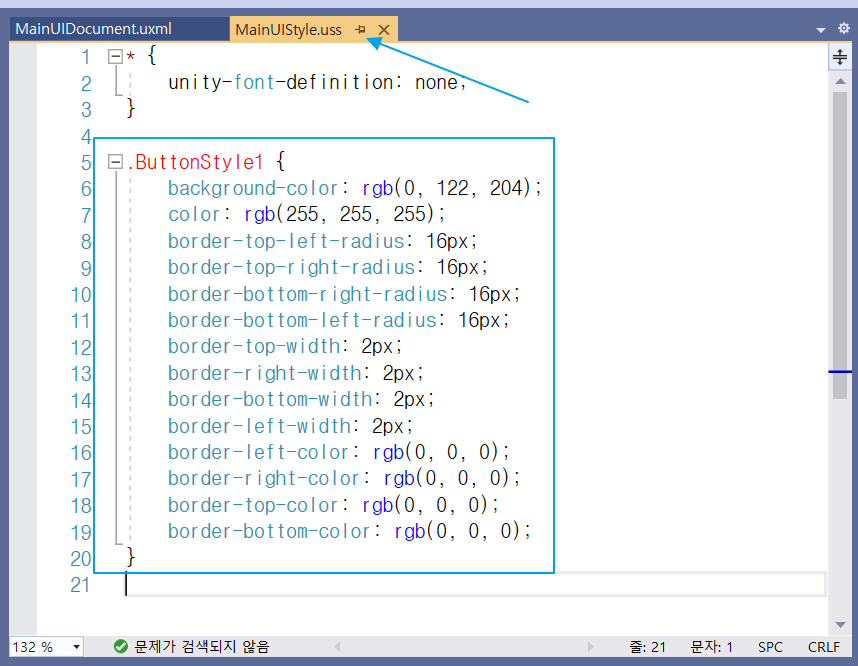858x666 pixels.
Task: Click line number 10 in the gutter
Action: pyautogui.click(x=81, y=295)
